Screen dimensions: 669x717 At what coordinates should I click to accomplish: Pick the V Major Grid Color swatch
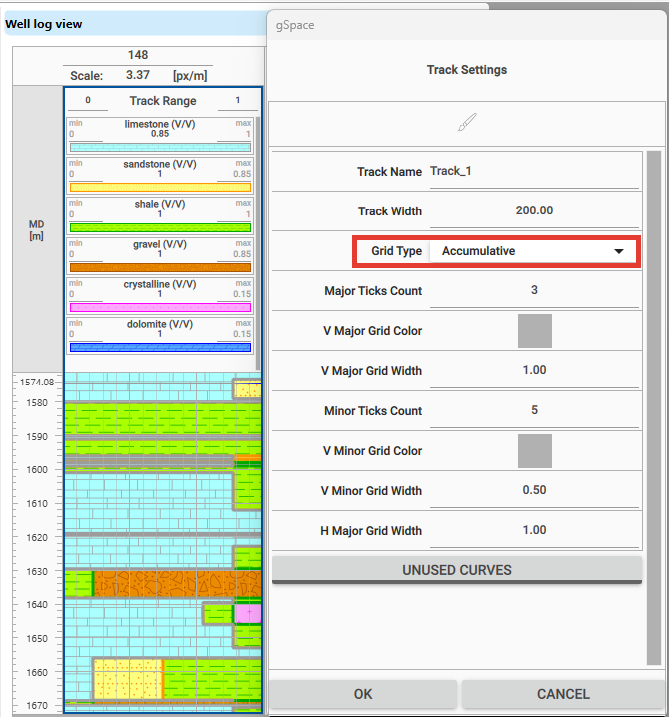534,331
